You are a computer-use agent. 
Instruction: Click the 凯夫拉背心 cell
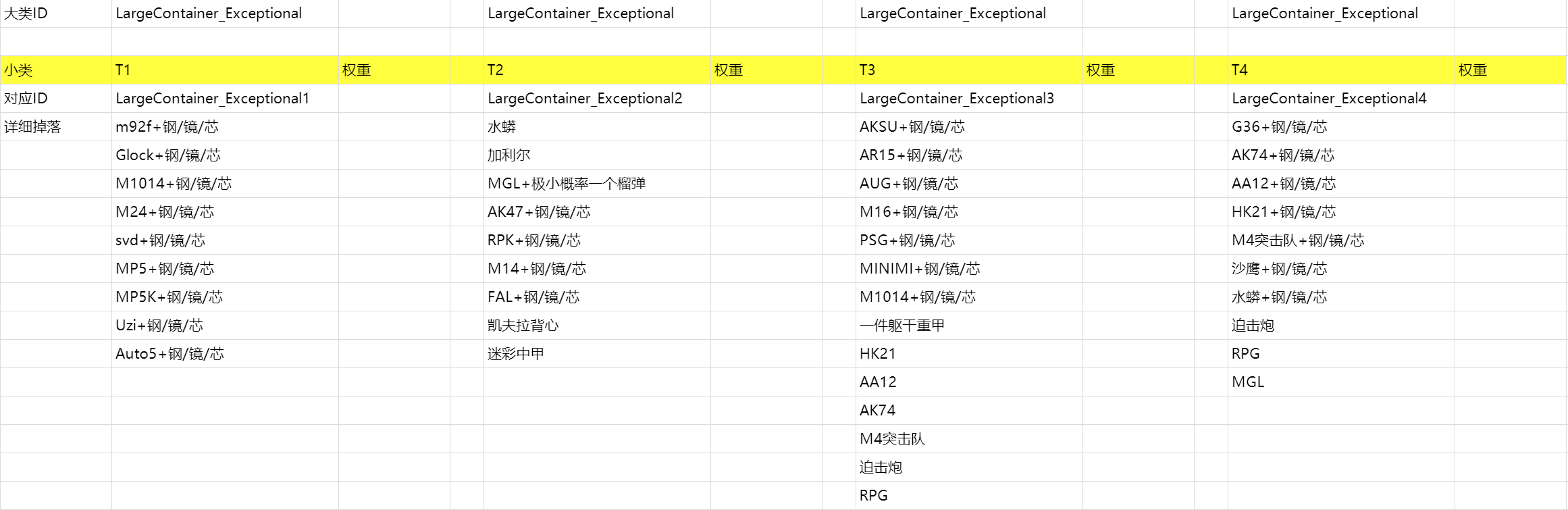[523, 326]
